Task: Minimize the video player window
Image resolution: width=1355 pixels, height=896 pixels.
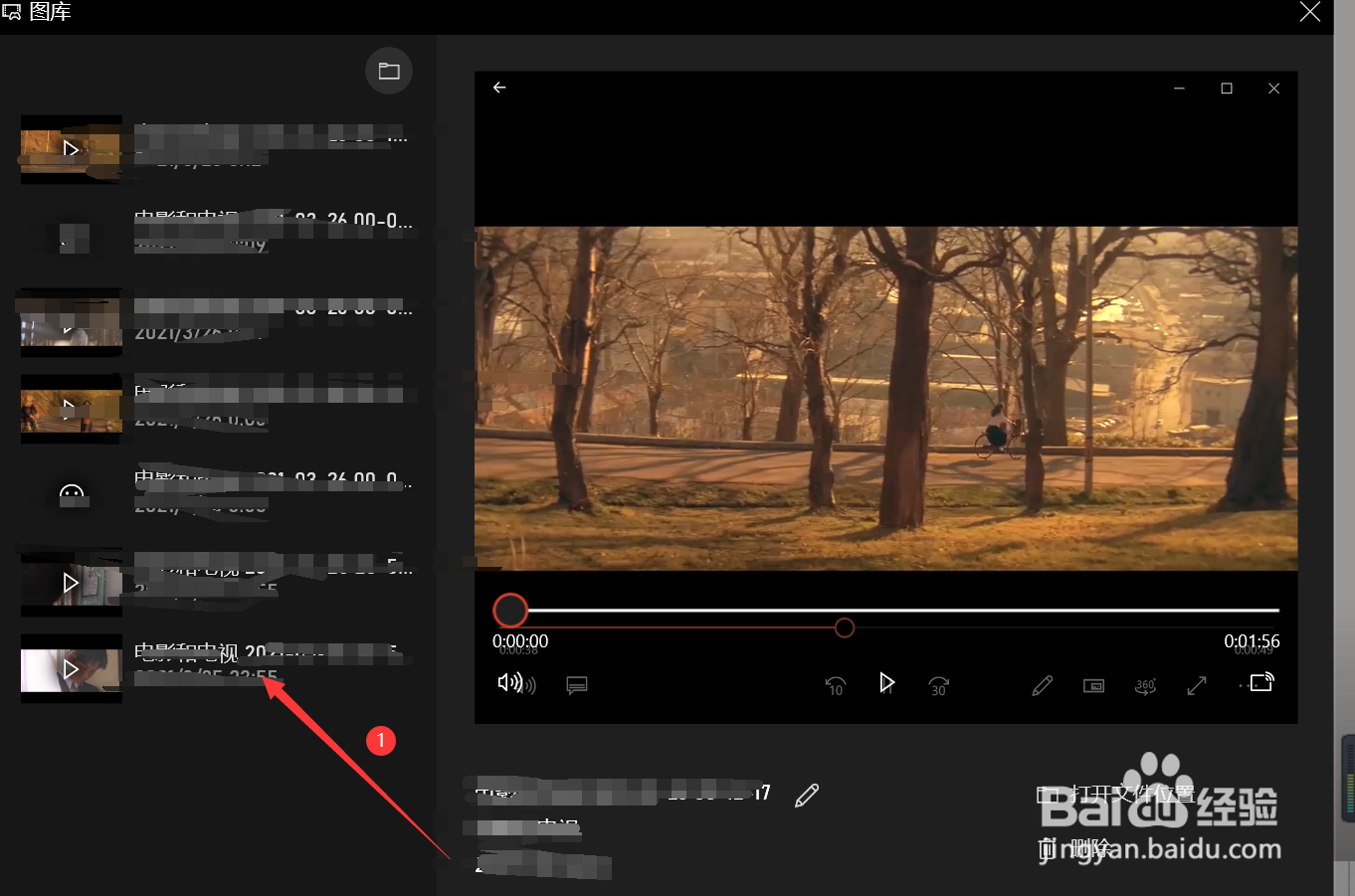Action: point(1179,89)
